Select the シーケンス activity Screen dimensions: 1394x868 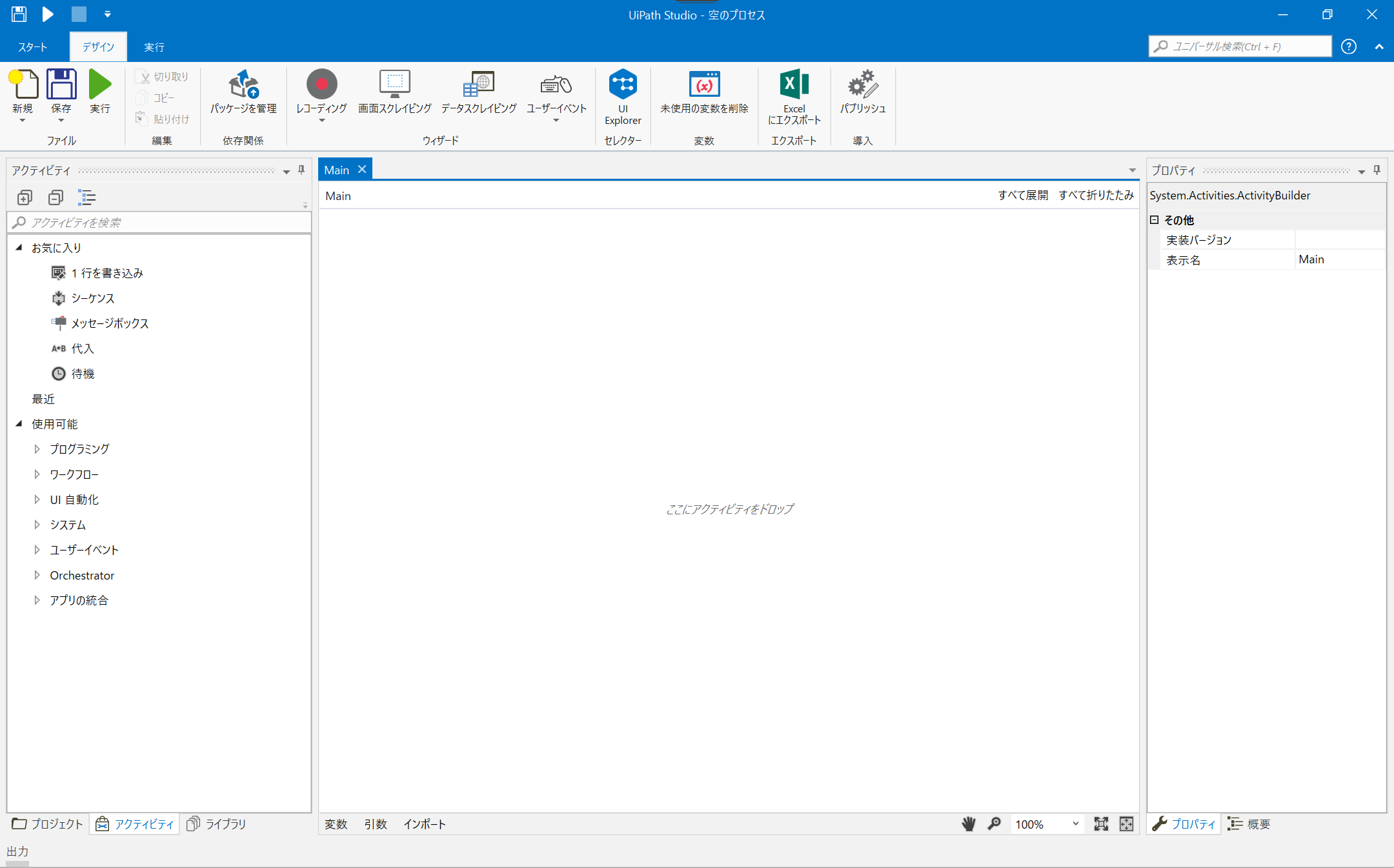[x=83, y=298]
